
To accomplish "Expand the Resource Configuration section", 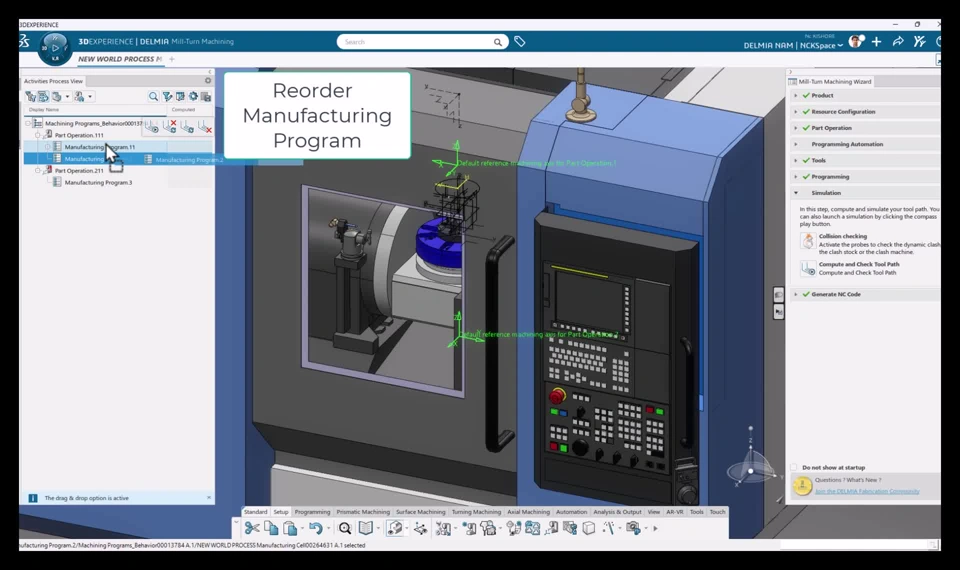I will tap(796, 112).
